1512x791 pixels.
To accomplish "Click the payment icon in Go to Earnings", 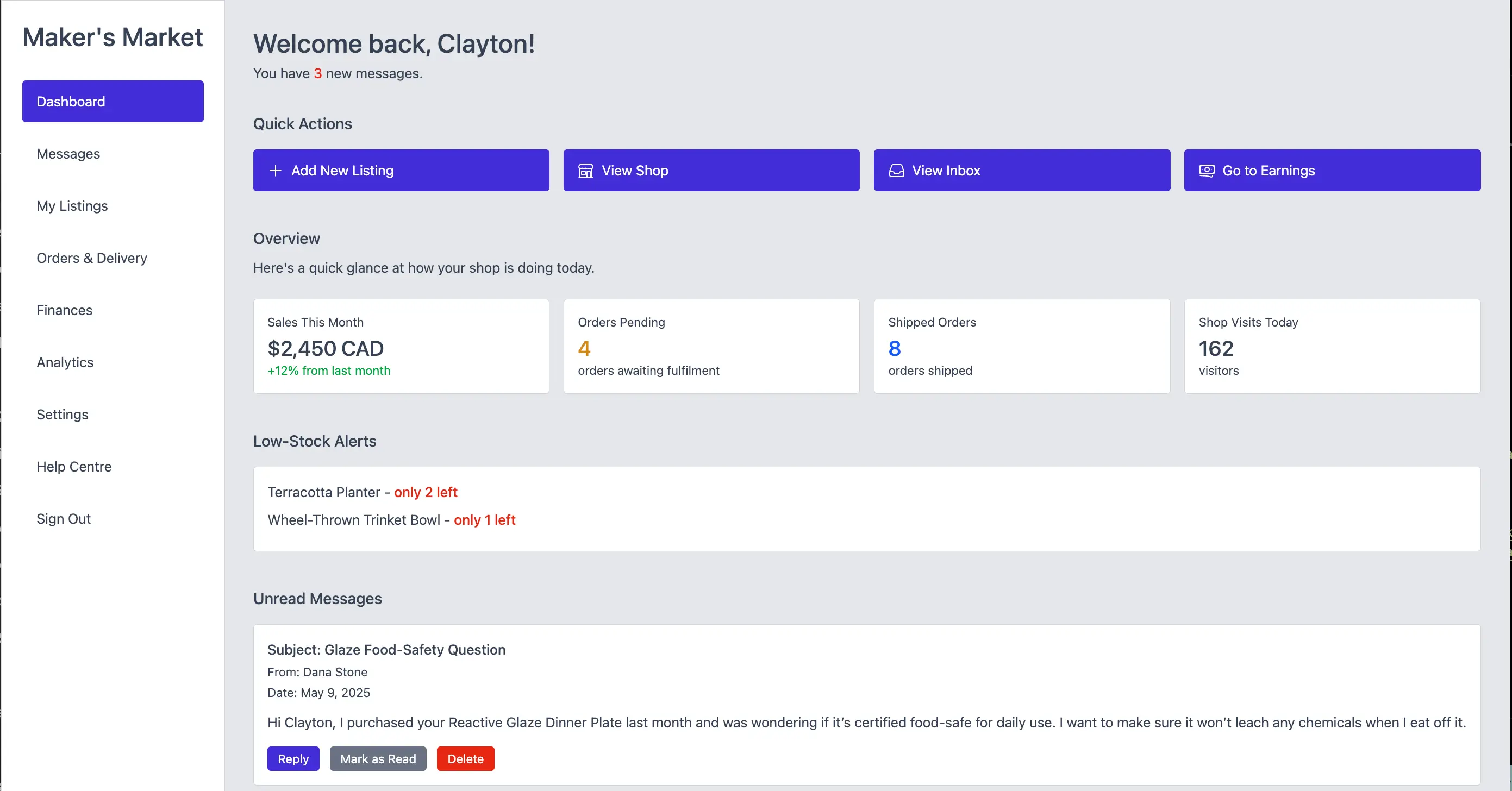I will point(1206,170).
